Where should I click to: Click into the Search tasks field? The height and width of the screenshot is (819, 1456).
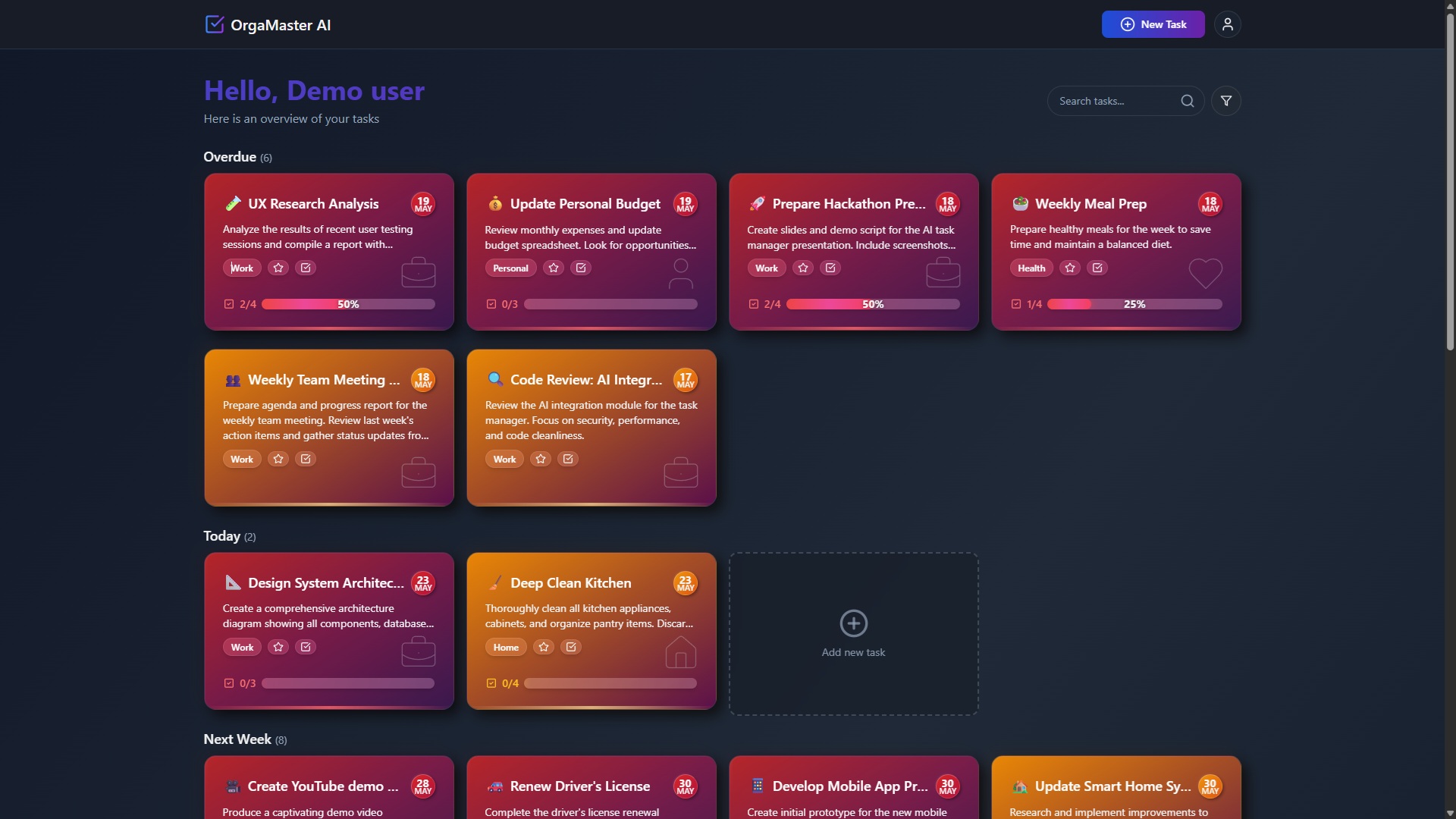(x=1111, y=101)
